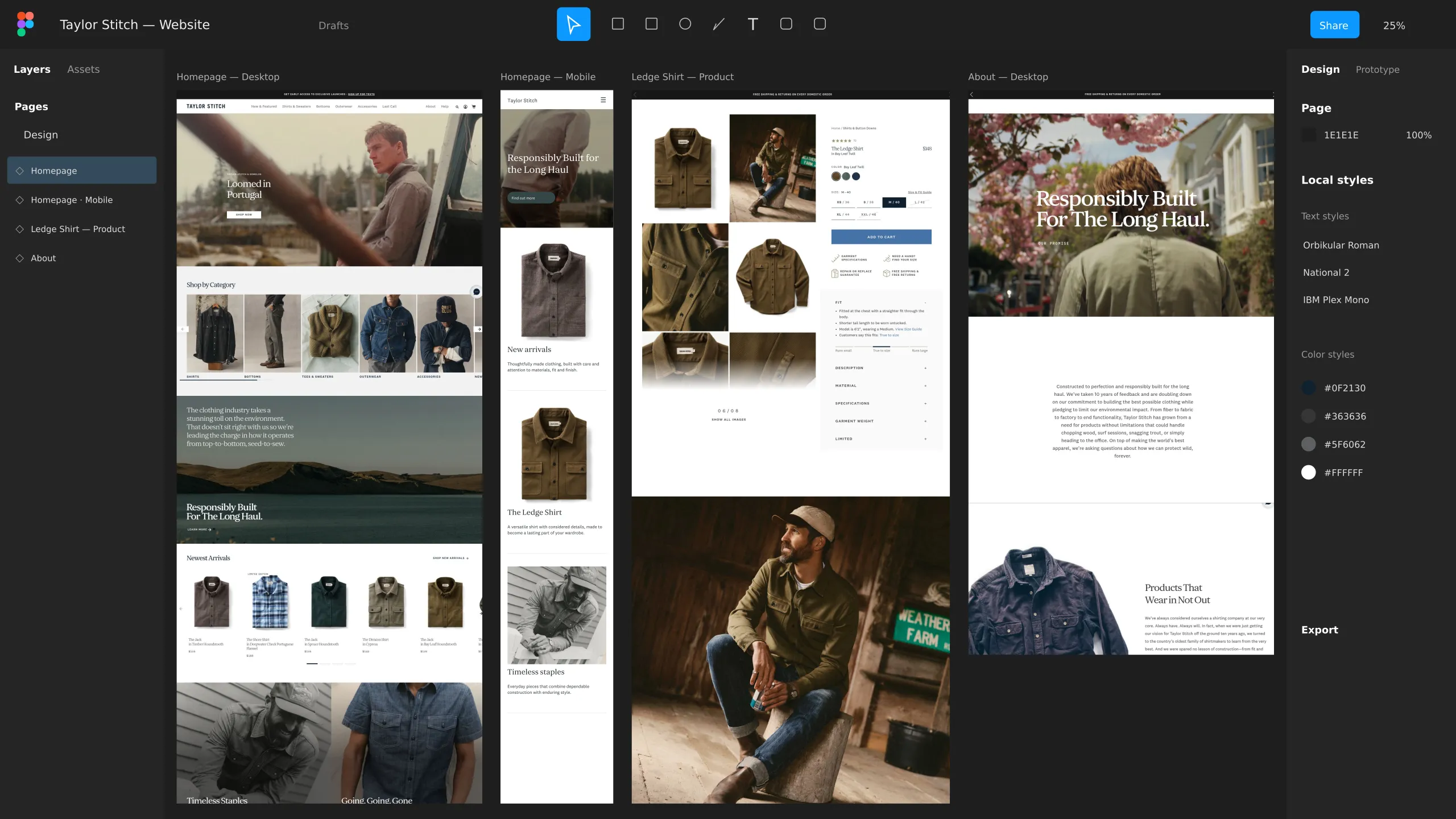Click the chat bubble icon near Shop by Category
1456x819 pixels.
tap(477, 292)
